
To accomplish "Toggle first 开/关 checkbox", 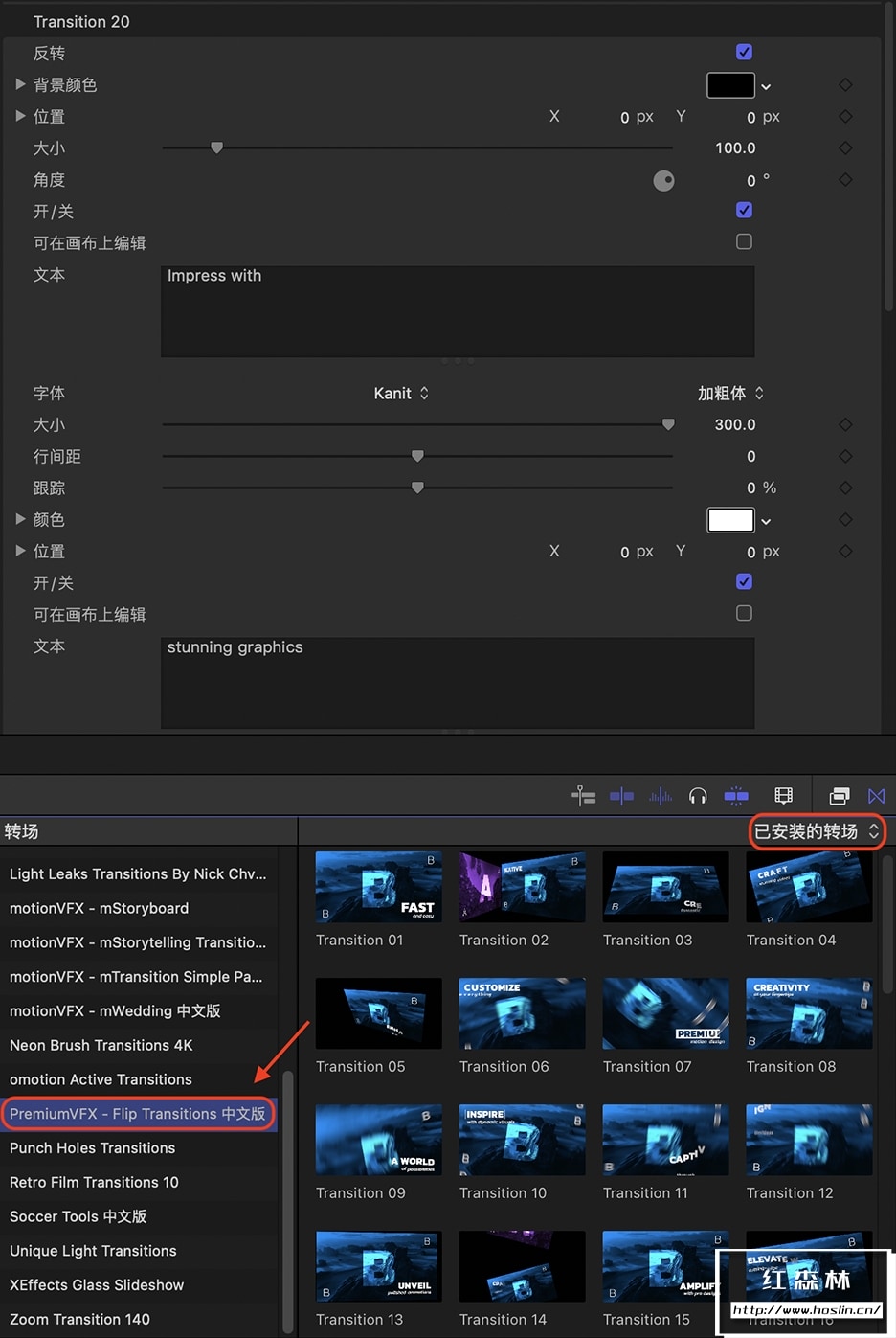I will pyautogui.click(x=744, y=210).
